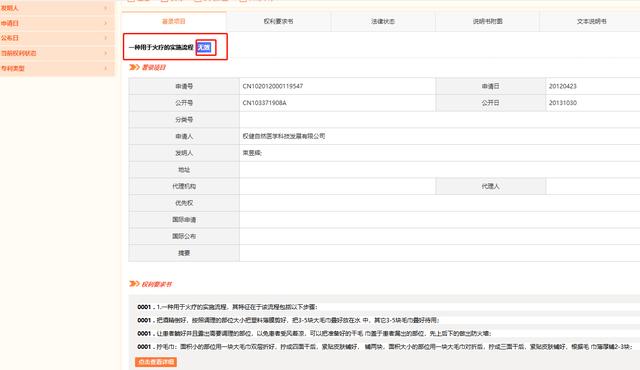
Task: Click the 优先权 row label
Action: pyautogui.click(x=184, y=203)
